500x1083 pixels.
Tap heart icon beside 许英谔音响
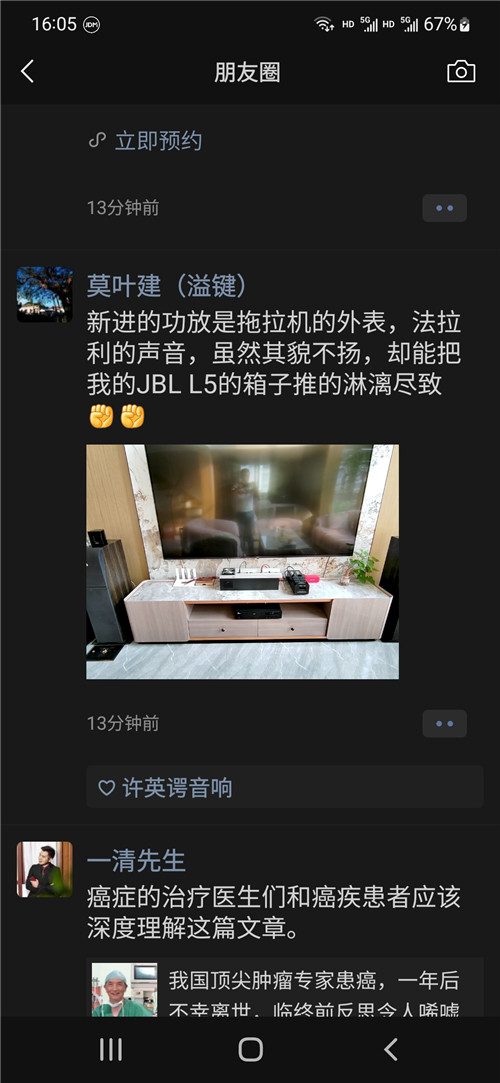point(106,788)
